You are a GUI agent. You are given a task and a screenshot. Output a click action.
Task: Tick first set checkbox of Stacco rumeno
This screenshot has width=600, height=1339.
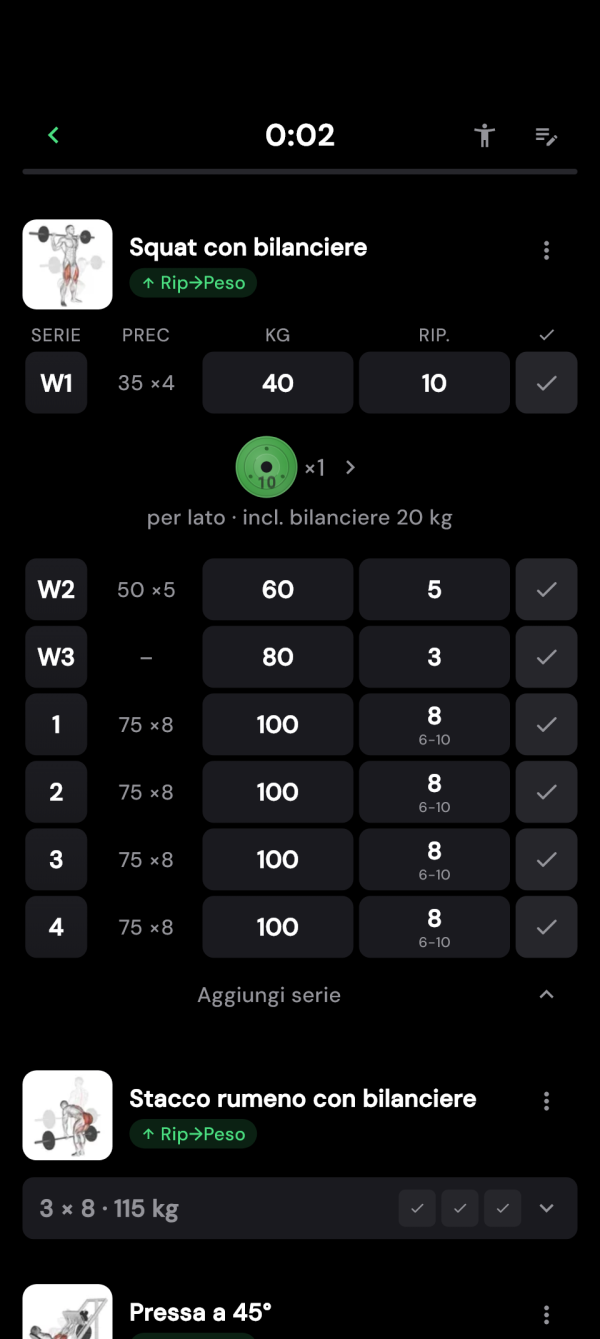click(417, 1208)
